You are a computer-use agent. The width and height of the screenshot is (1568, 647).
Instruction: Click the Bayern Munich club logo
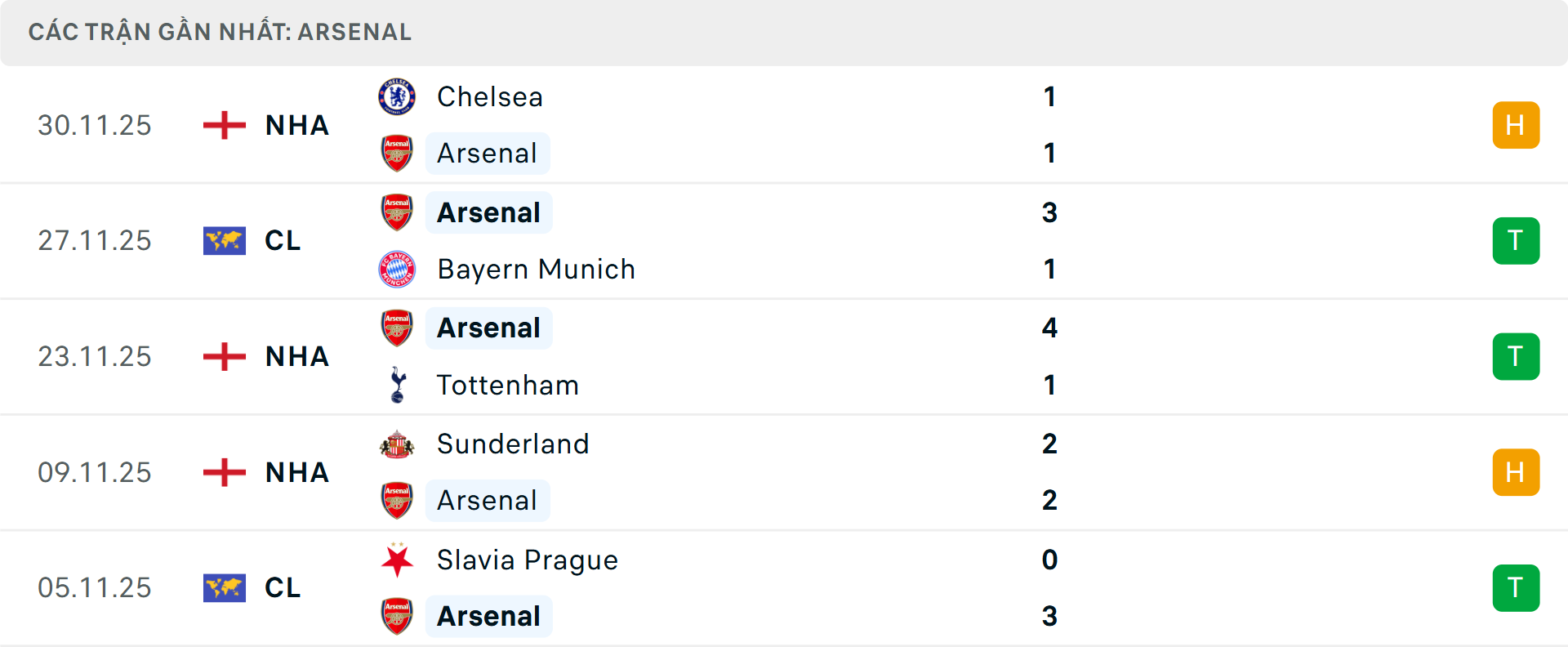(x=397, y=270)
